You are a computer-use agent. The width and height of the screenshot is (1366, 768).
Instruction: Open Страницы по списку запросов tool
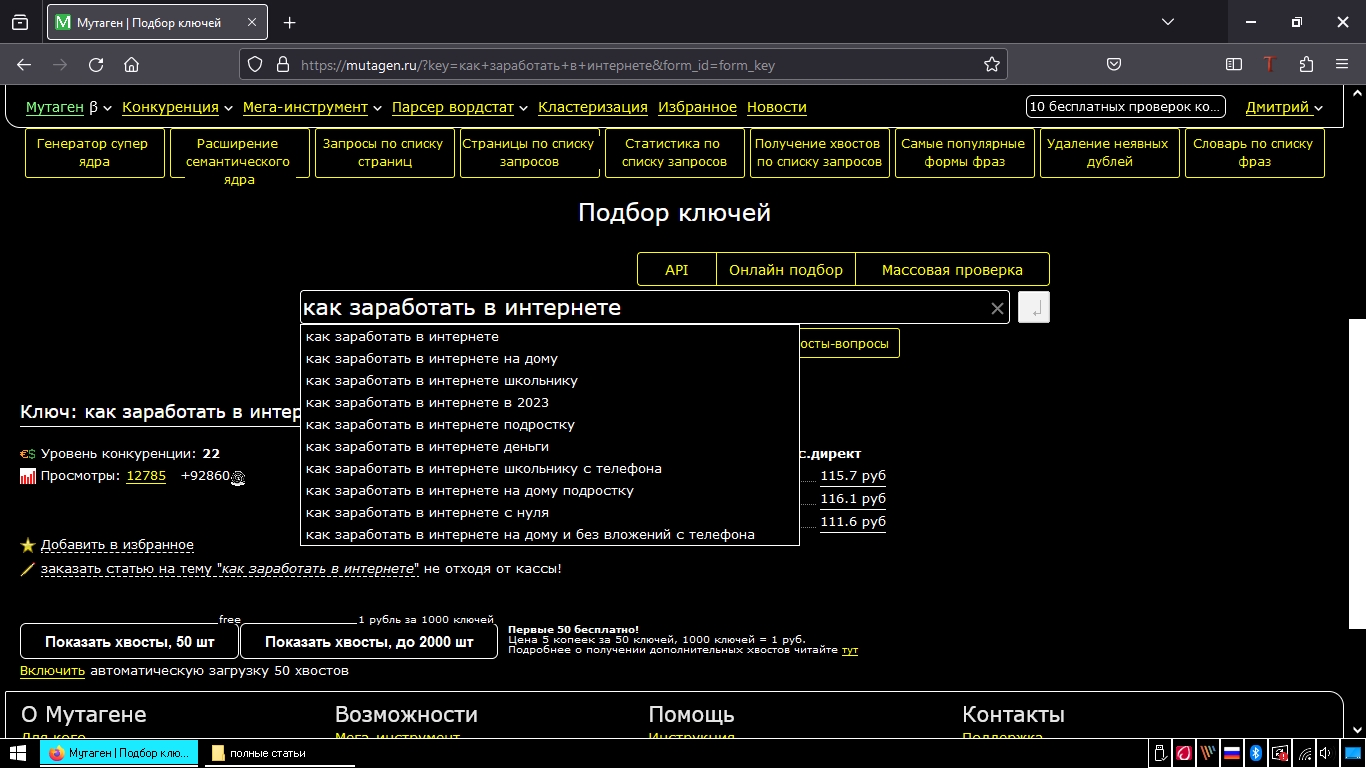(x=528, y=153)
